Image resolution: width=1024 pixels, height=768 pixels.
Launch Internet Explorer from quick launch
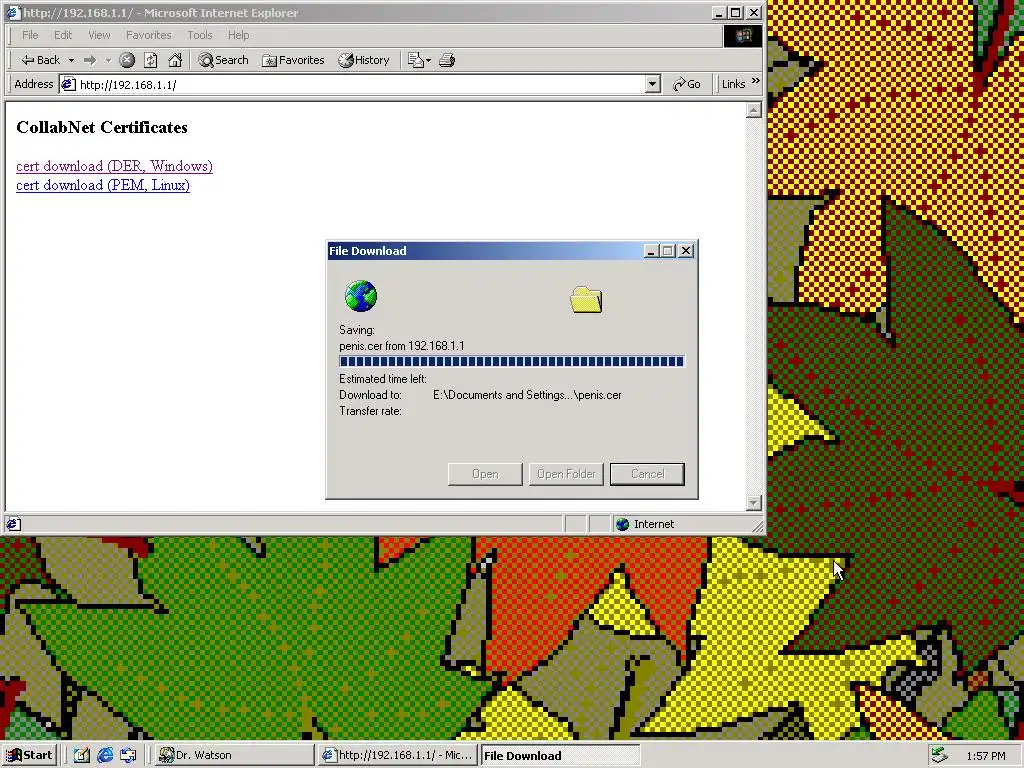[105, 756]
